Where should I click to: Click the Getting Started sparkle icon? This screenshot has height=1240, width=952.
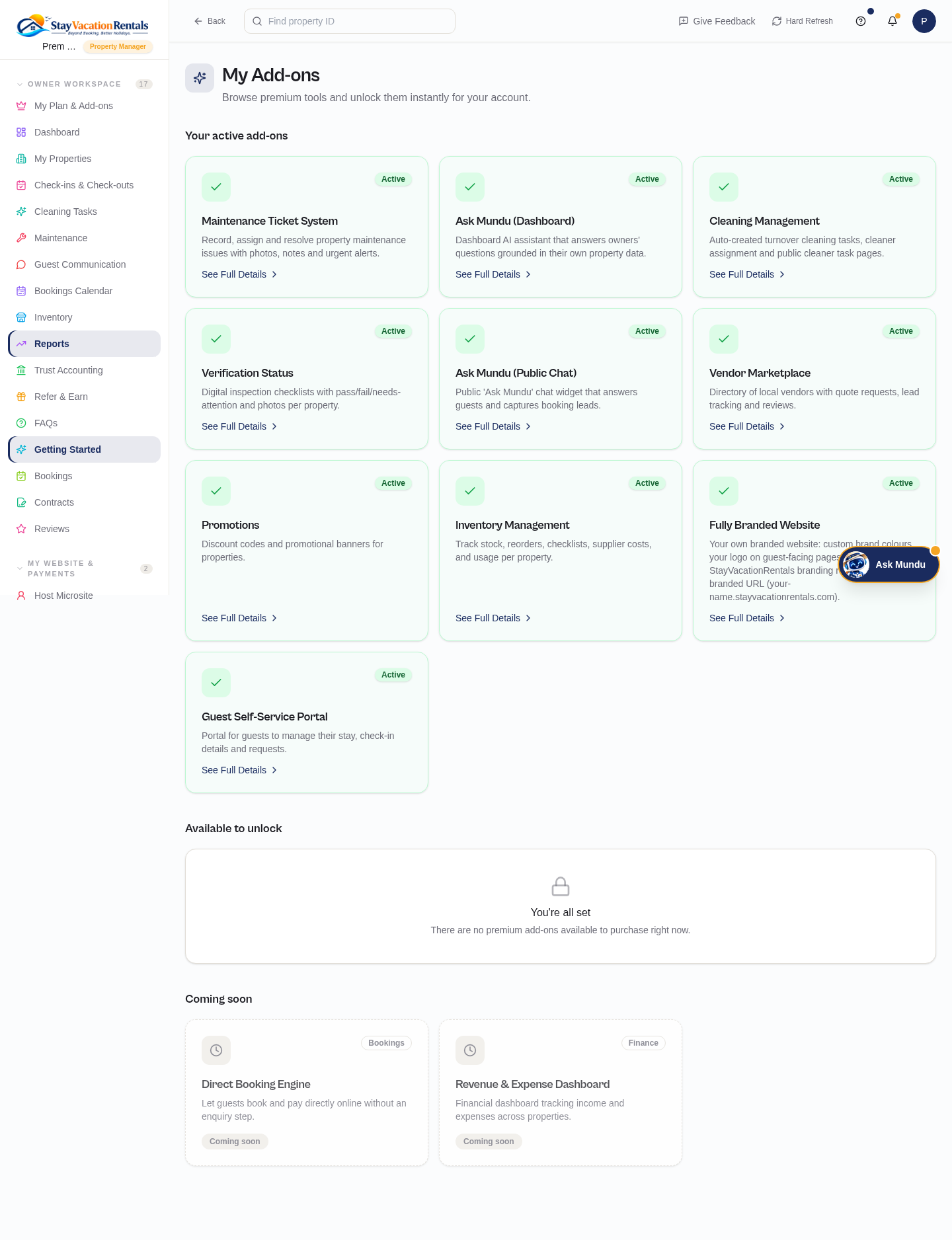(21, 449)
